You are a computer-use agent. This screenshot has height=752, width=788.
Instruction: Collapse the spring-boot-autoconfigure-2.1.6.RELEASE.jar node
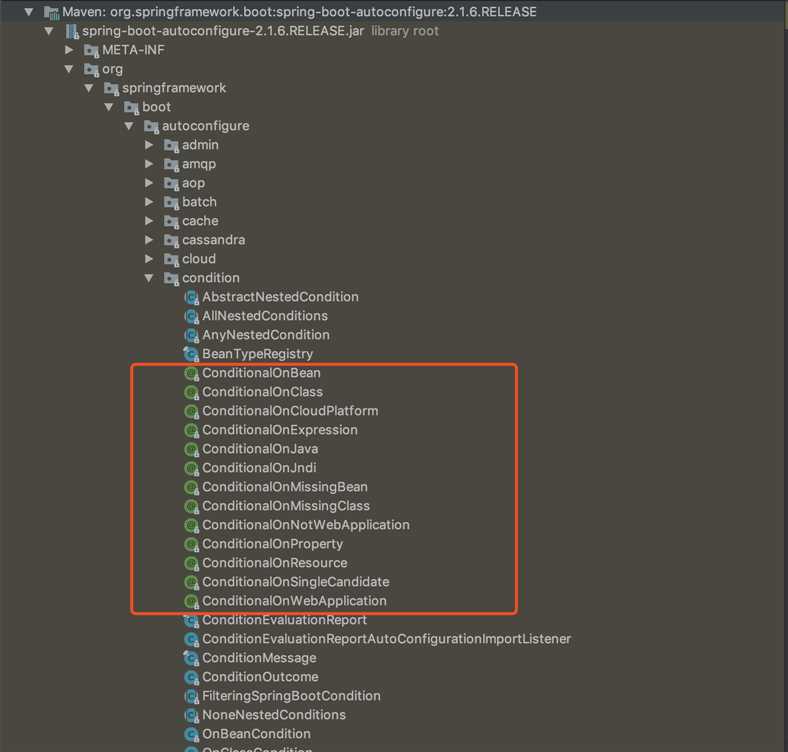(x=49, y=31)
